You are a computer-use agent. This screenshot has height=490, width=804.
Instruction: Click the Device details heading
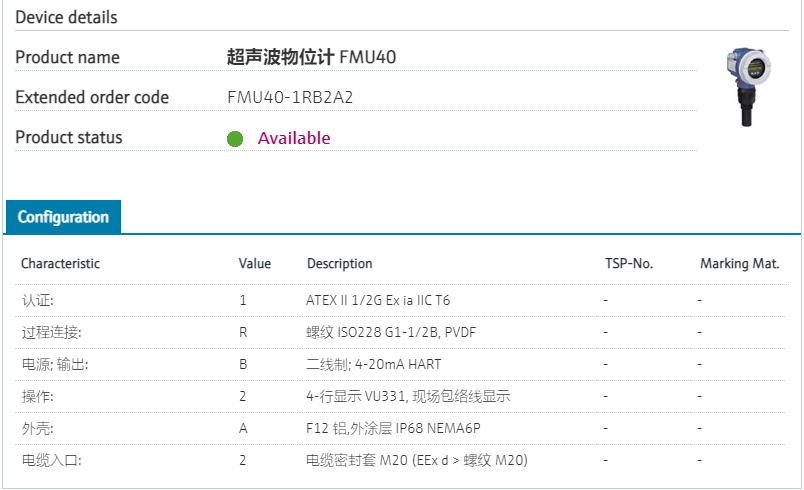point(66,18)
